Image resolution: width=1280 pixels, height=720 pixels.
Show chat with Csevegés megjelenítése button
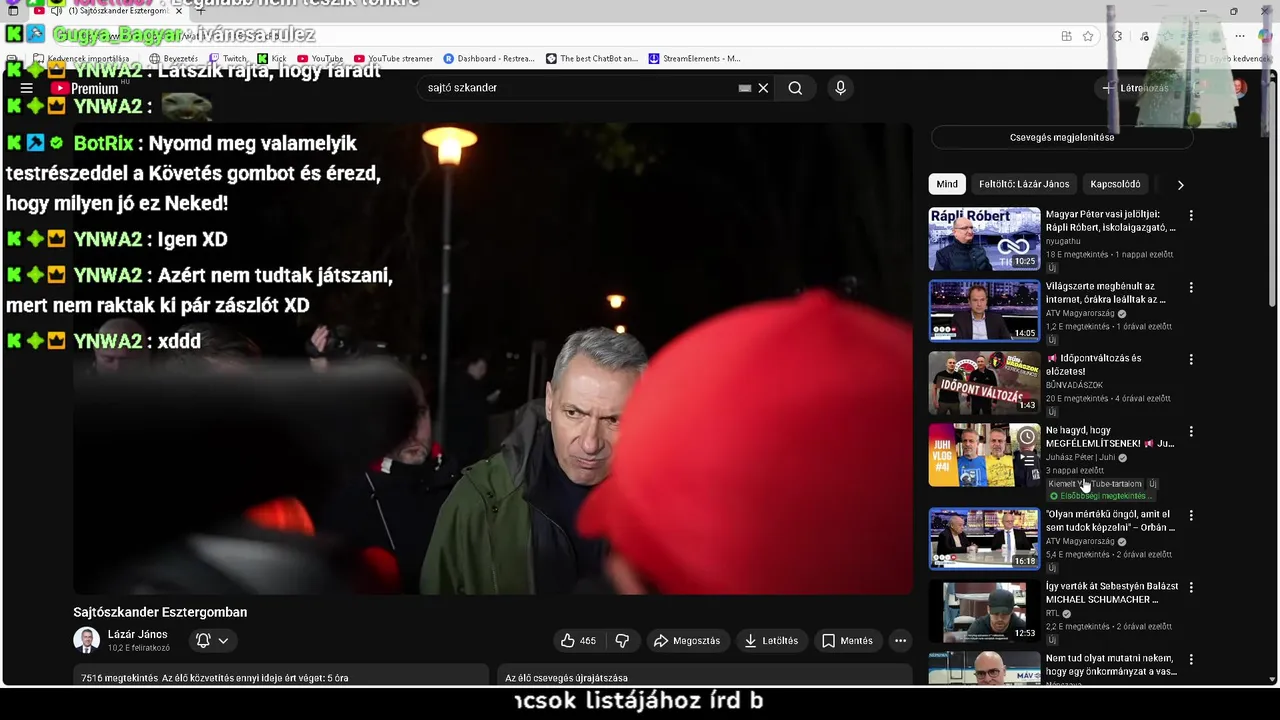click(1062, 137)
